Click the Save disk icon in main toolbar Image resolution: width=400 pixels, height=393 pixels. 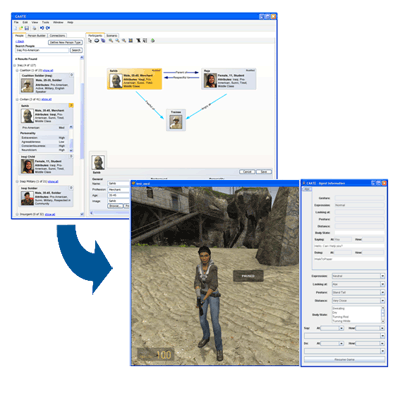(x=26, y=28)
